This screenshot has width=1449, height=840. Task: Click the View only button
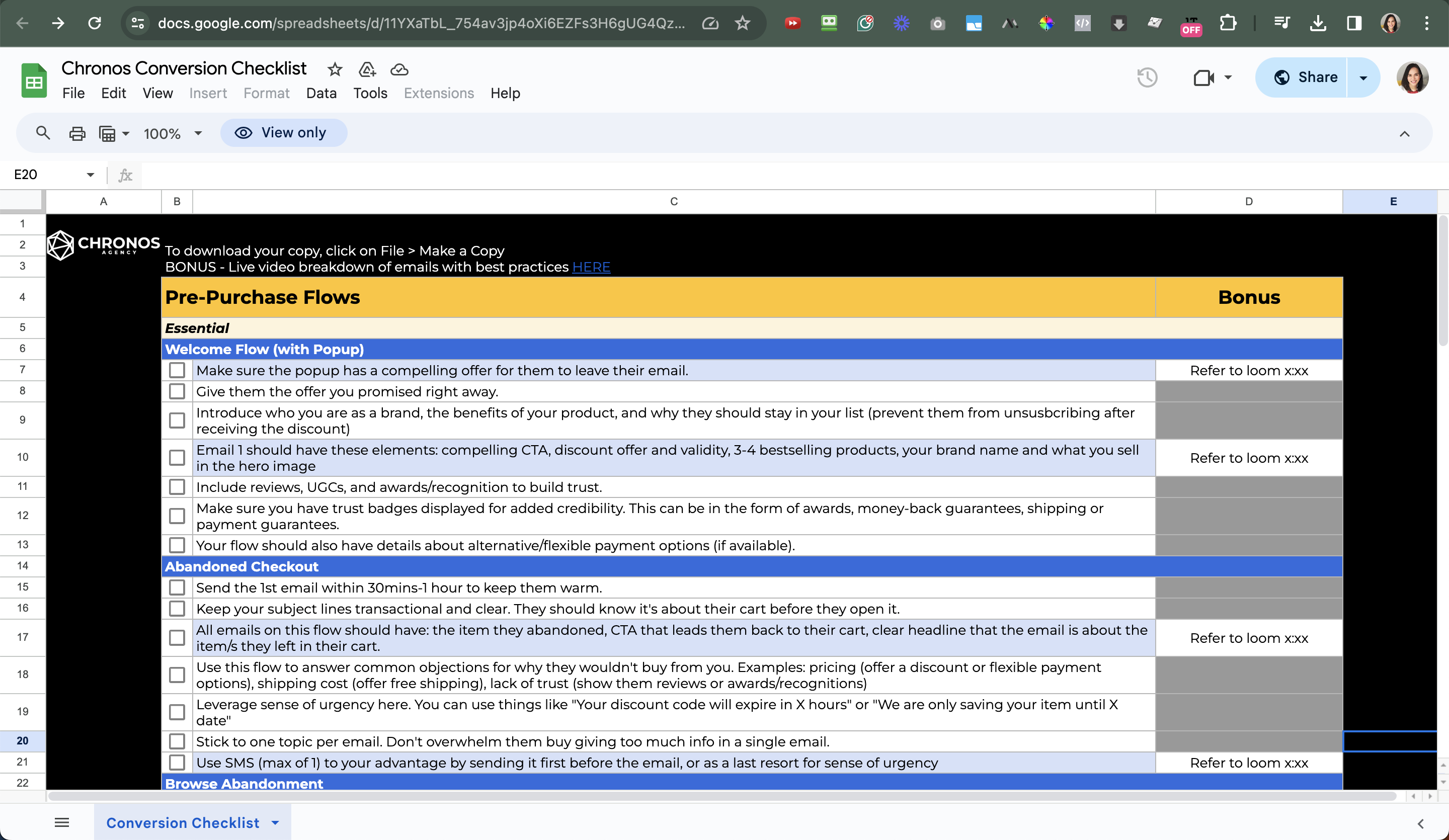283,133
